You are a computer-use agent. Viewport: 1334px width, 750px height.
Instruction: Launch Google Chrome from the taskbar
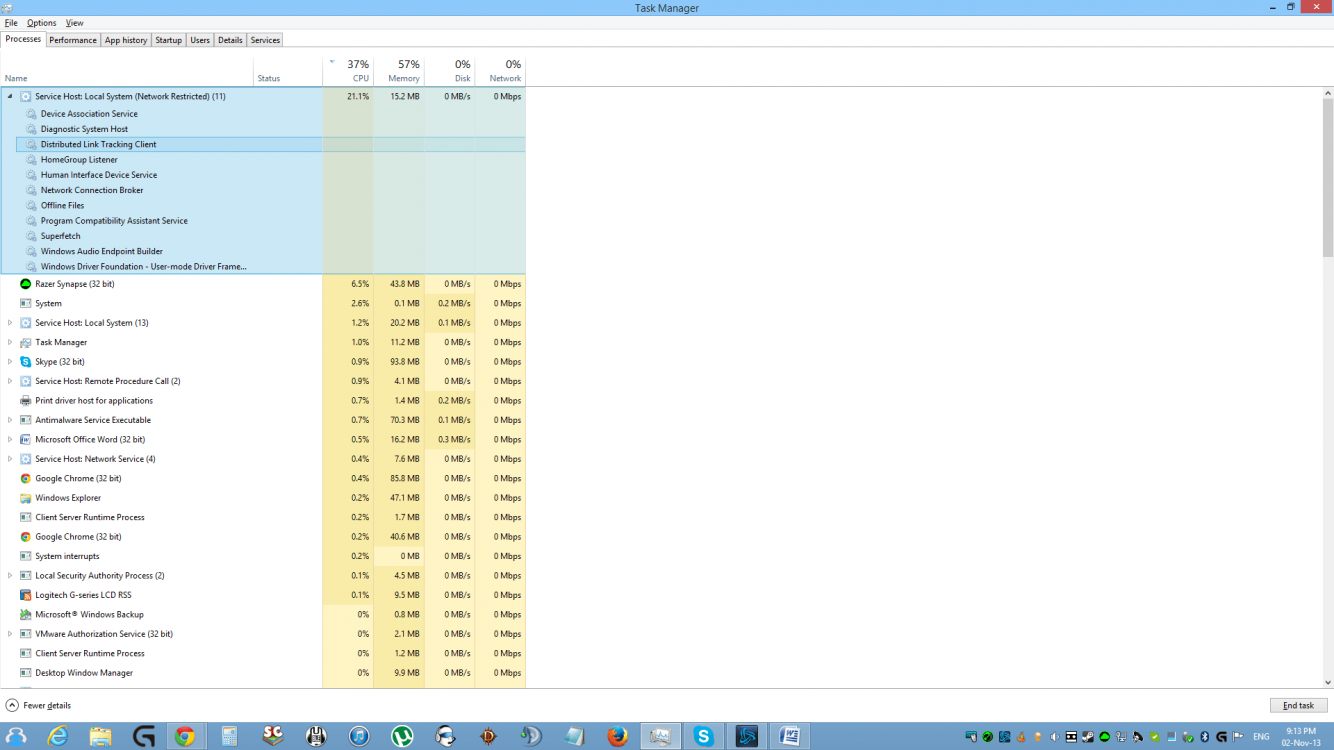186,737
